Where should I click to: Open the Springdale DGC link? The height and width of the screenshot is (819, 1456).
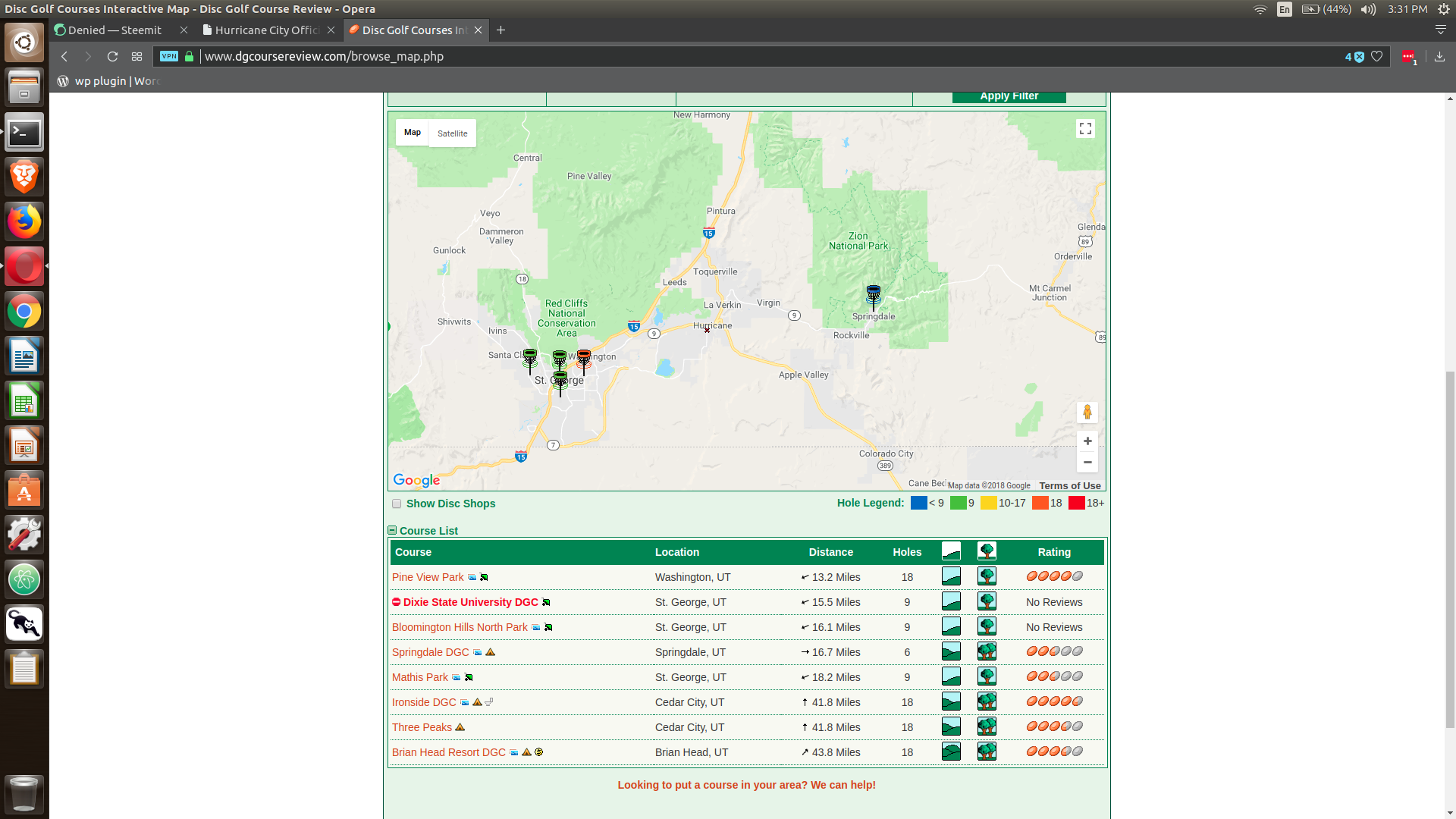(431, 652)
